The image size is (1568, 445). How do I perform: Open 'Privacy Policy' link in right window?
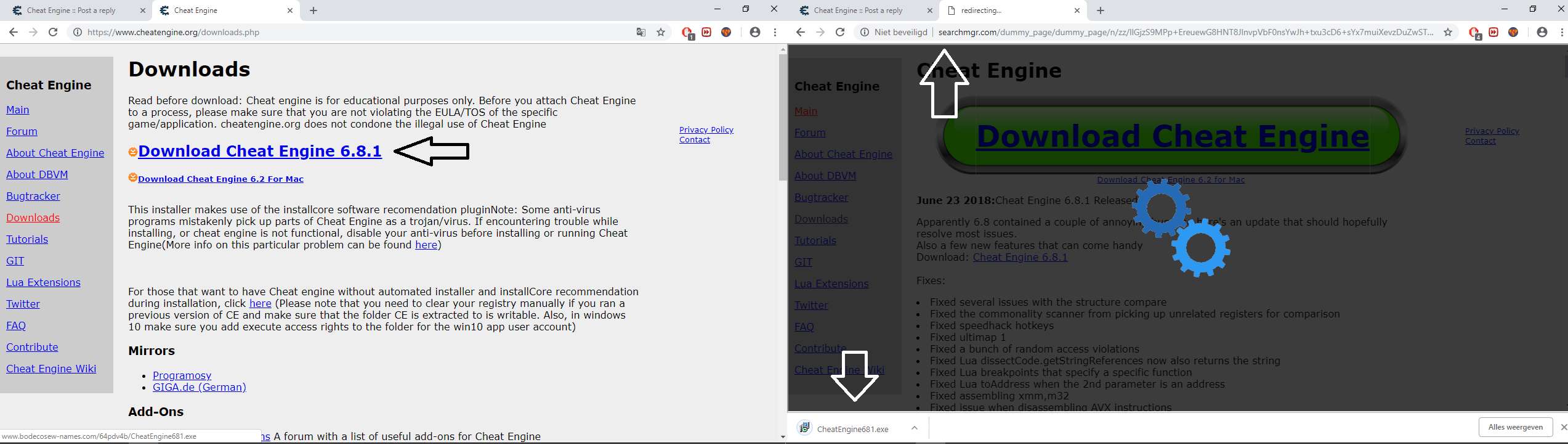1492,131
